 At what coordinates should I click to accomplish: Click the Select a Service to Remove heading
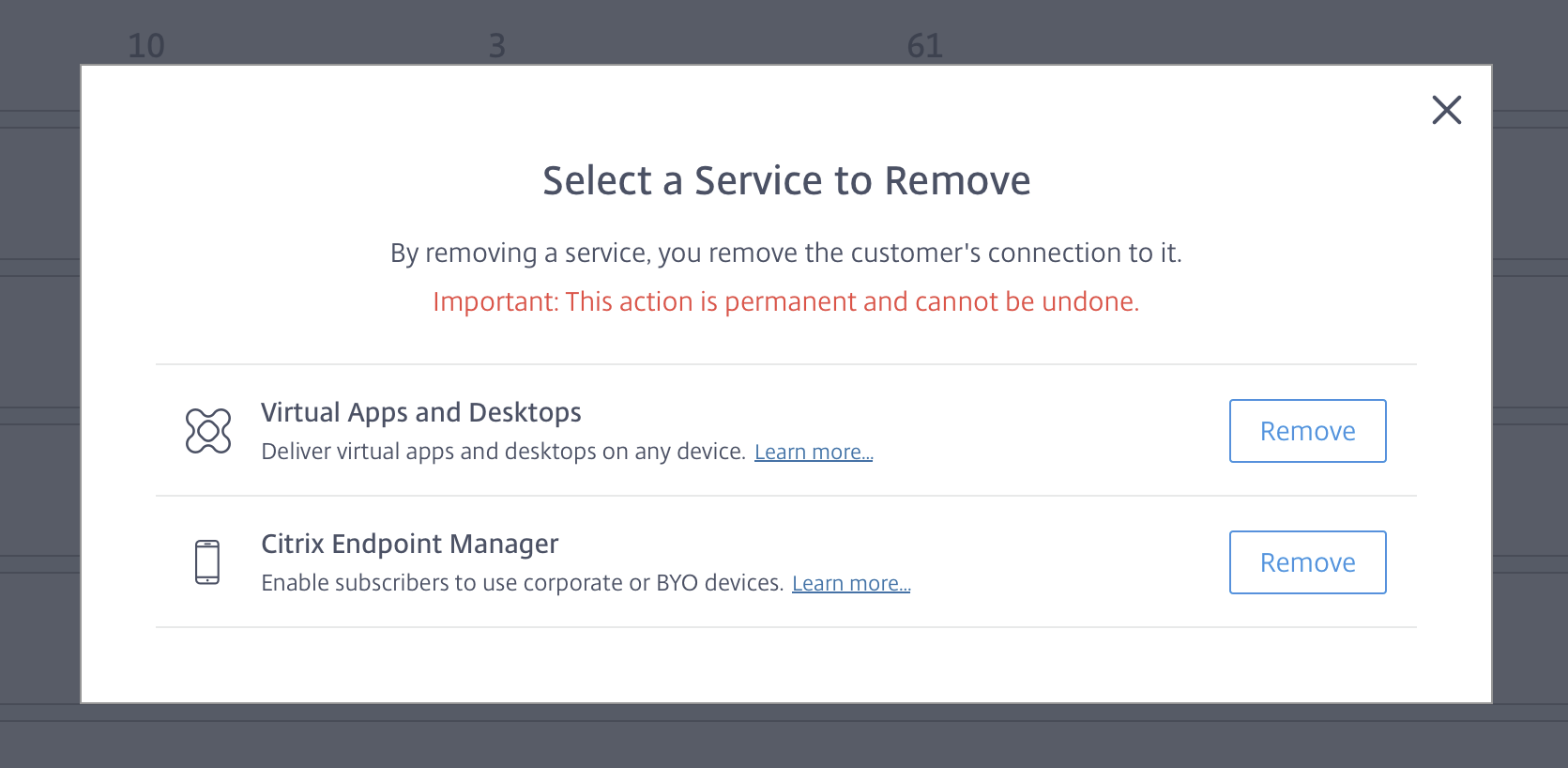pyautogui.click(x=786, y=180)
